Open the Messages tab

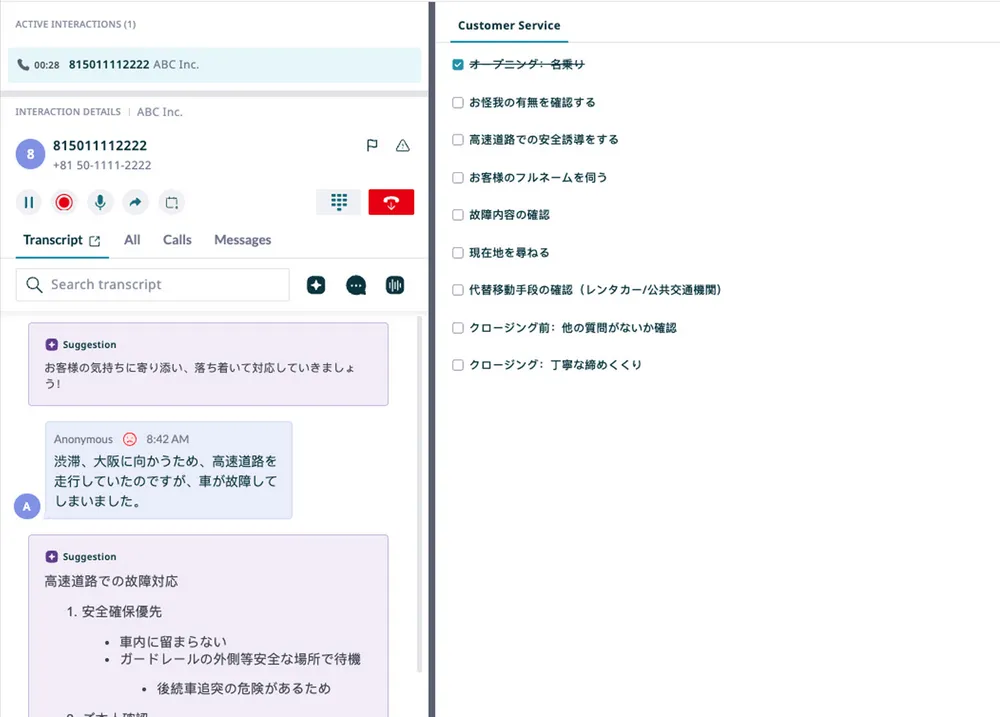[x=242, y=240]
